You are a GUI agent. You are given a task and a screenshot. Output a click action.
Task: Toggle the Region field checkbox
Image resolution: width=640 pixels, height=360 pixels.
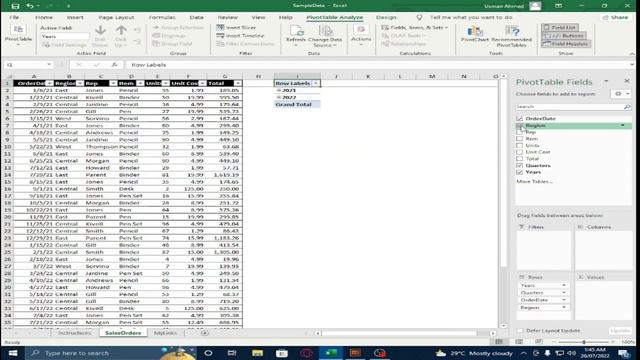click(x=520, y=126)
